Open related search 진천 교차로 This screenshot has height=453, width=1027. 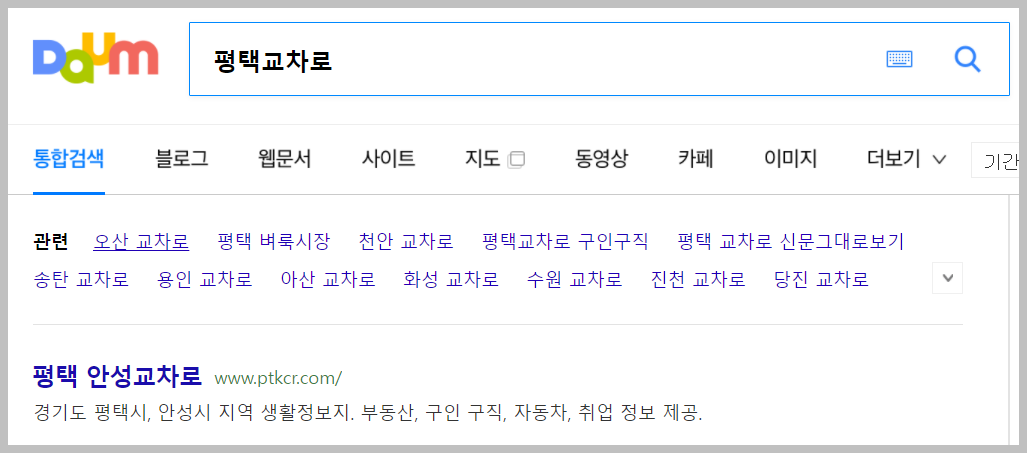point(698,280)
